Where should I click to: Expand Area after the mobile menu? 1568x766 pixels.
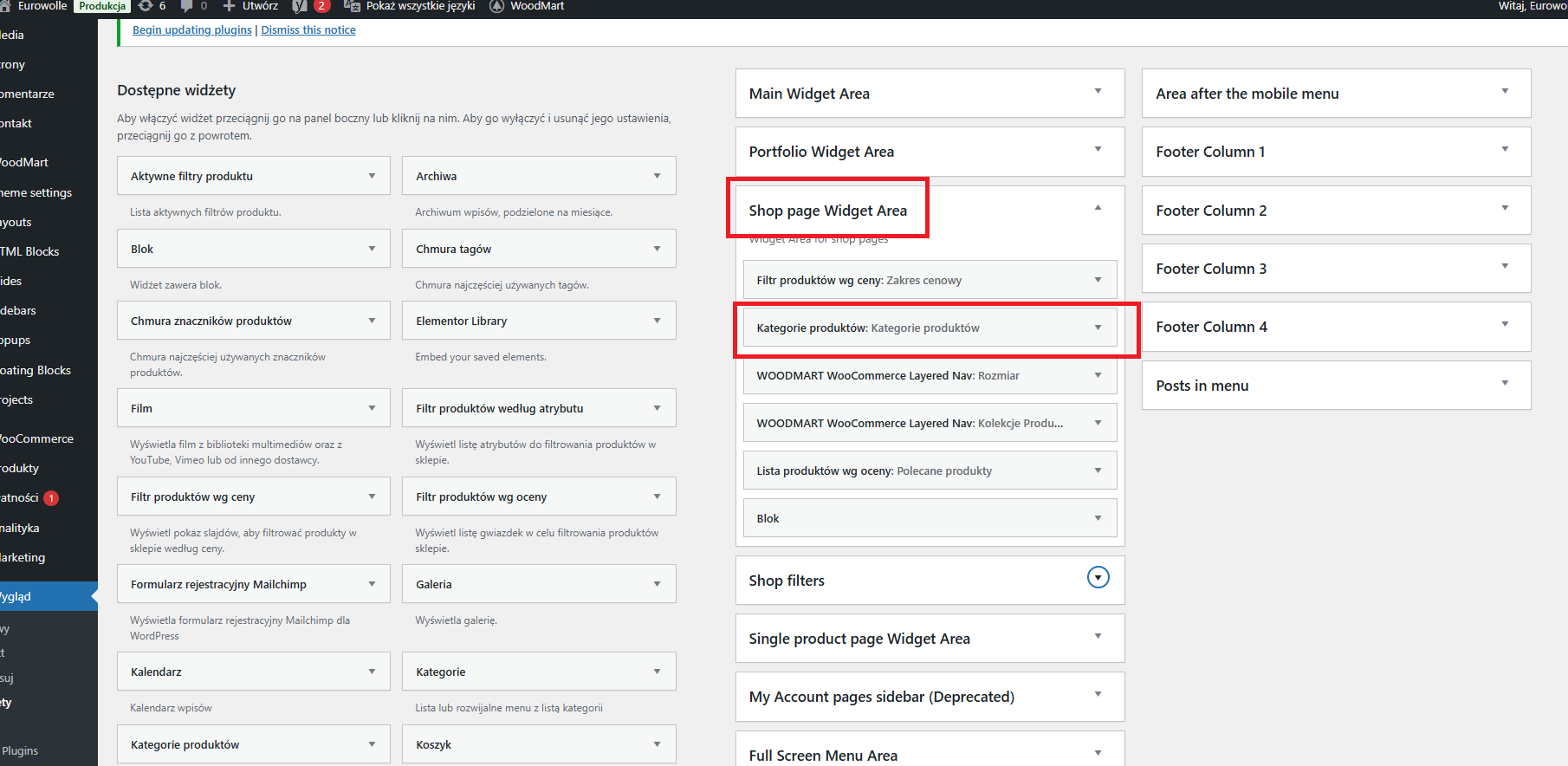click(x=1337, y=94)
